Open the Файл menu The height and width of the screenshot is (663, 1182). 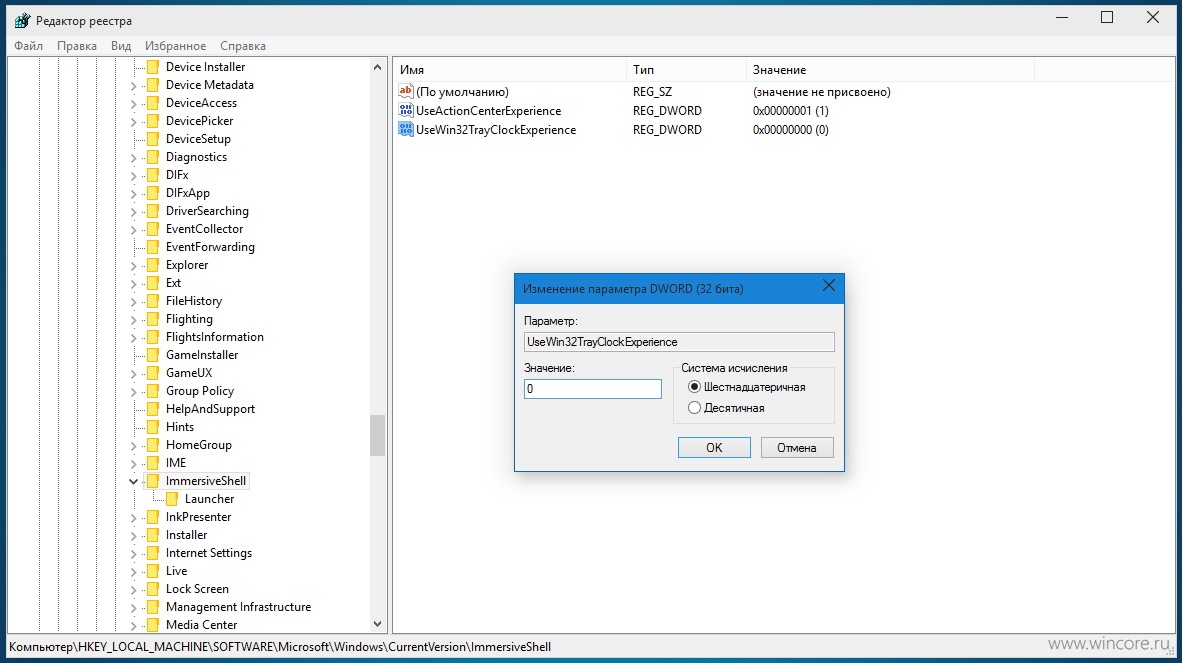point(29,45)
